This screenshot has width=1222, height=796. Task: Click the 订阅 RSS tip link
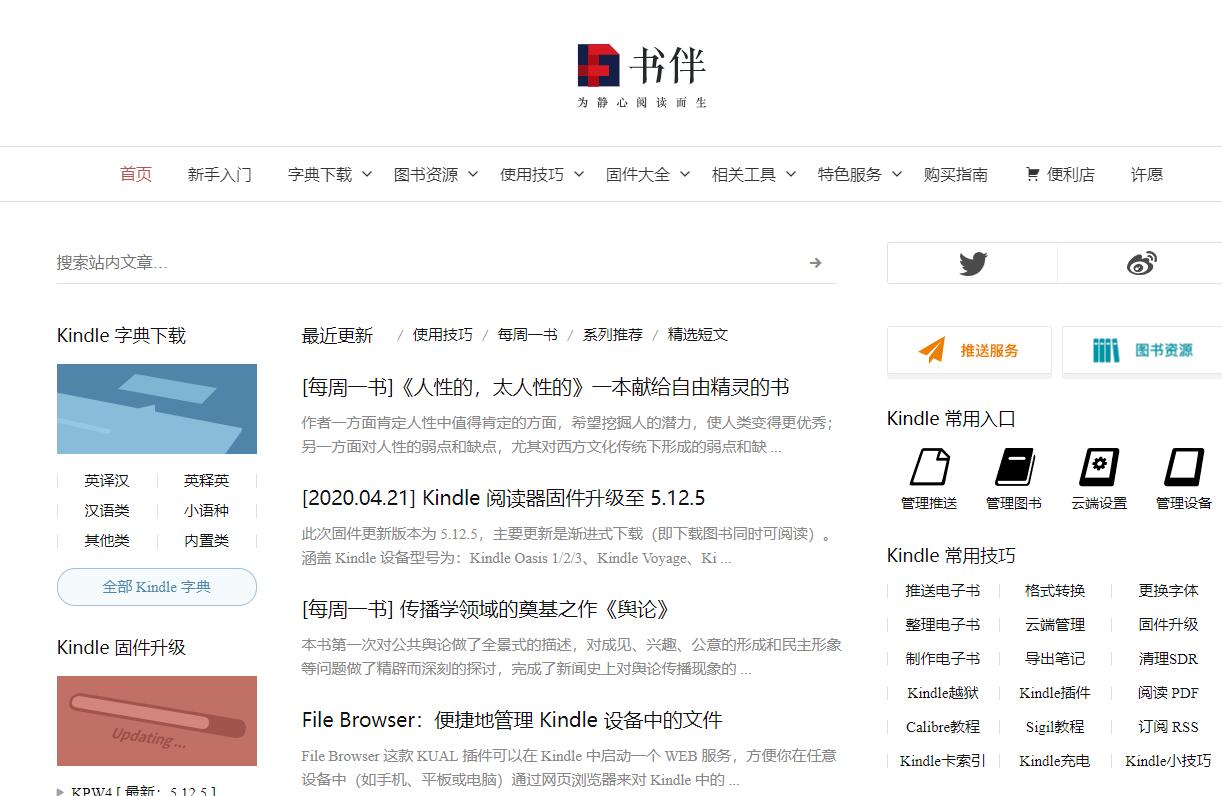click(x=1168, y=727)
